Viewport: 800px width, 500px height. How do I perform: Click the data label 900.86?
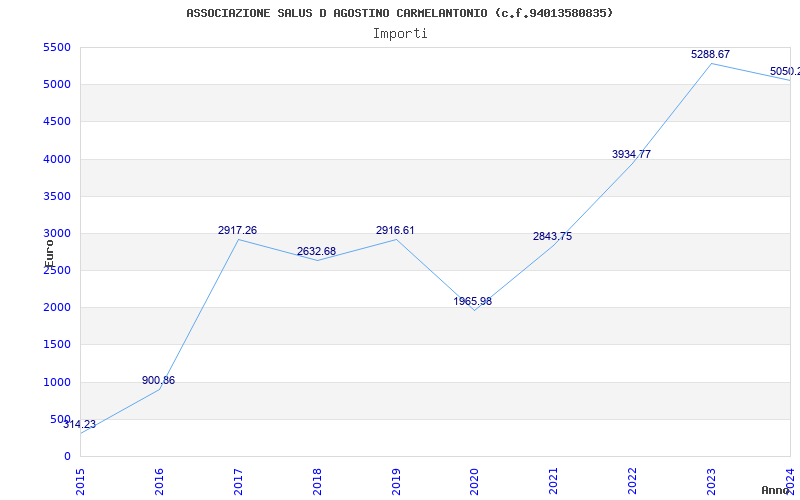coord(158,380)
